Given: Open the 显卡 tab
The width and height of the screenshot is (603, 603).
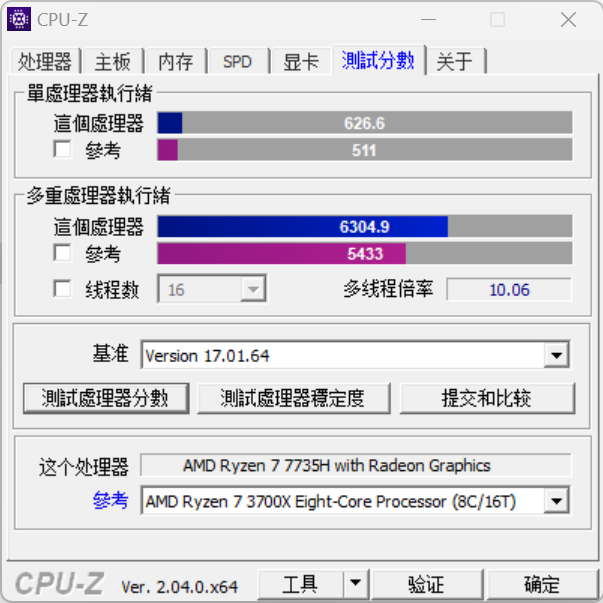Looking at the screenshot, I should click(301, 61).
